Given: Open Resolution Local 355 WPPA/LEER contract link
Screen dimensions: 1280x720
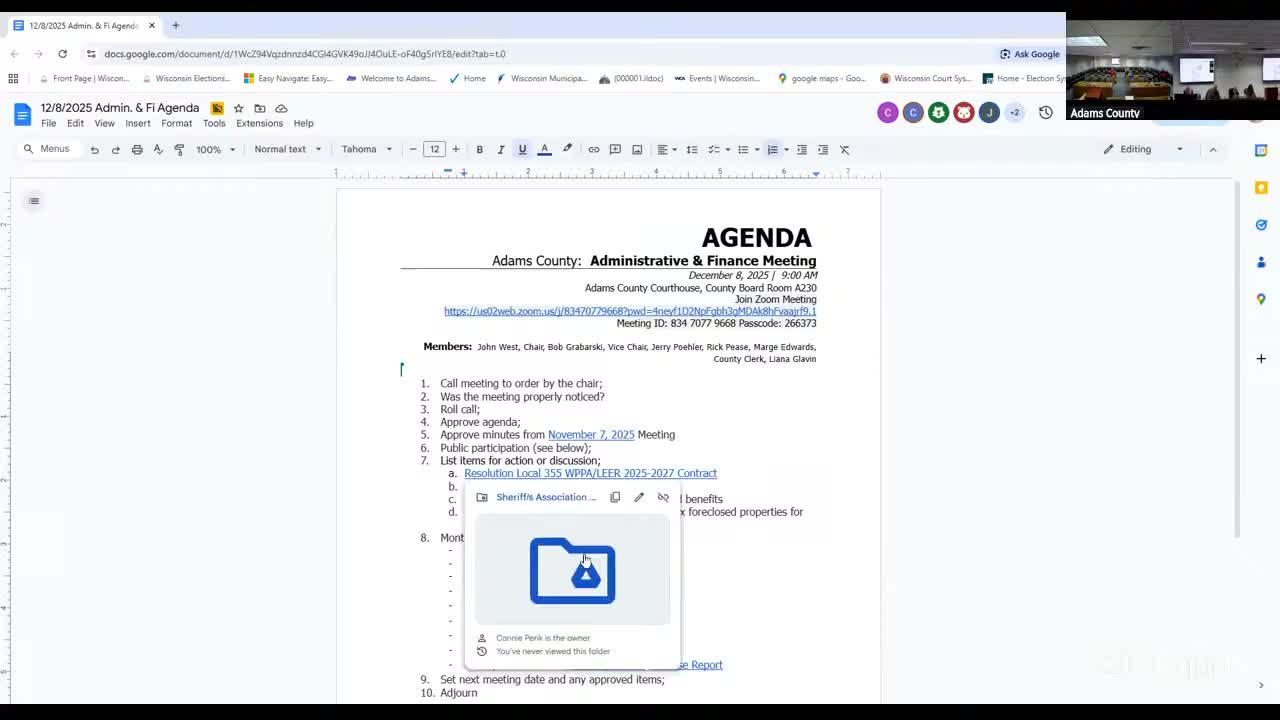Looking at the screenshot, I should pyautogui.click(x=590, y=474).
